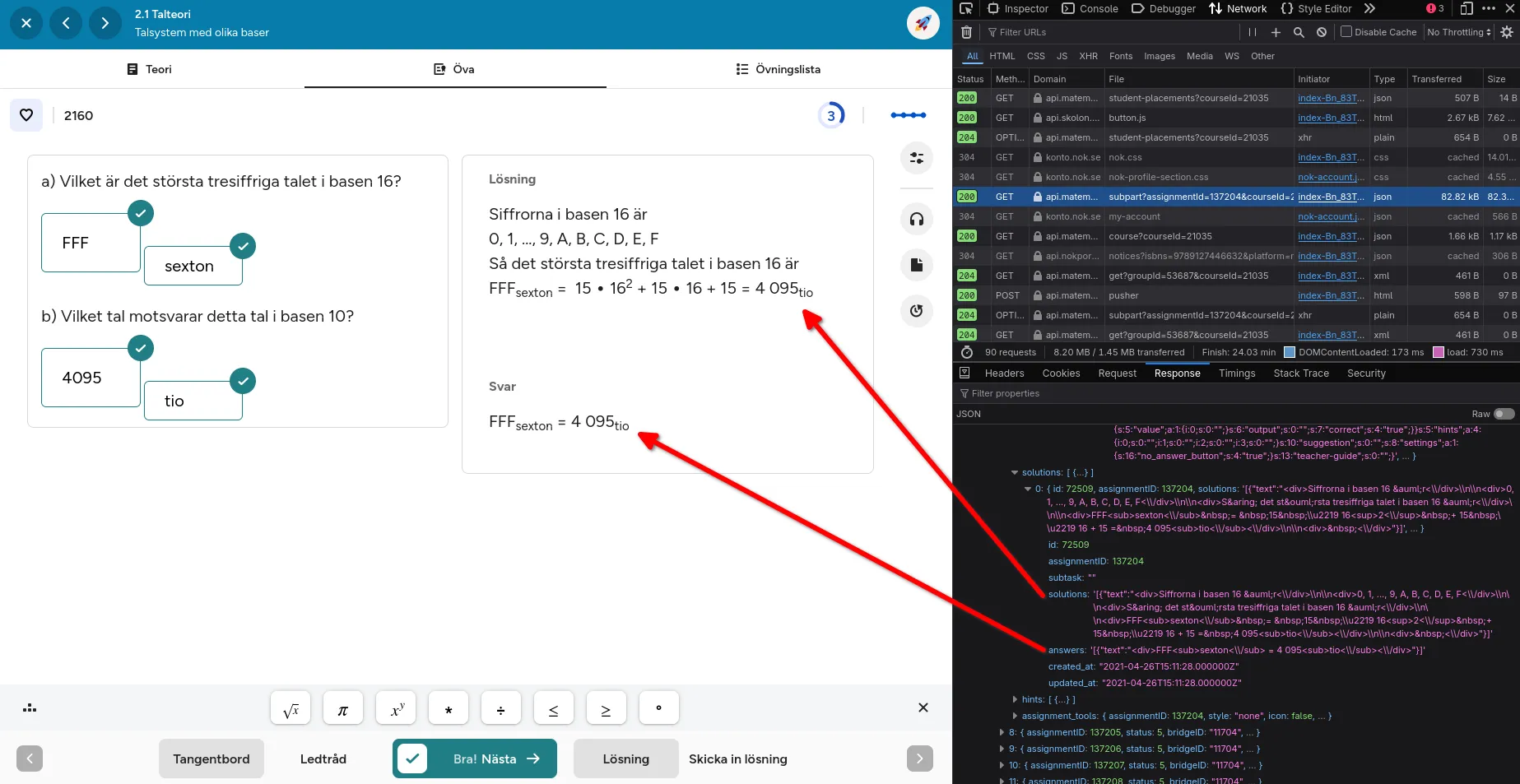Open the Headers tab in details panel
Screen dimensions: 1520x784
point(1004,373)
